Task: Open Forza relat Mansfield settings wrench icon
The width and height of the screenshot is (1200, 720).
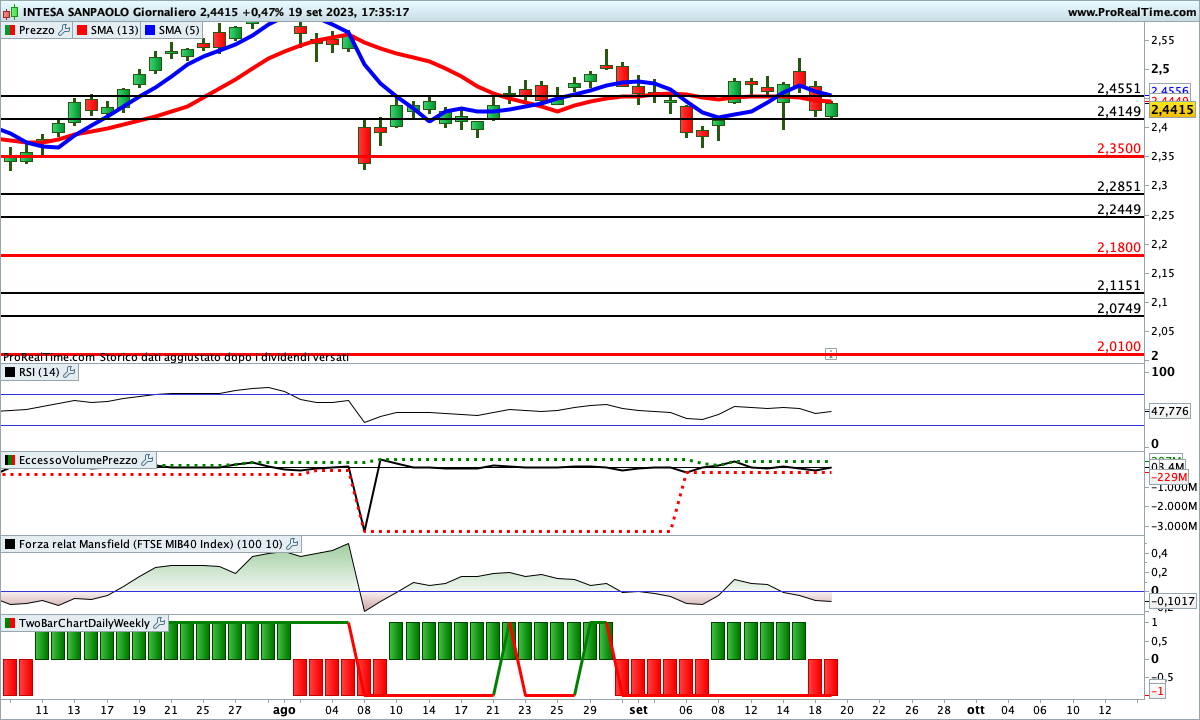Action: 292,544
